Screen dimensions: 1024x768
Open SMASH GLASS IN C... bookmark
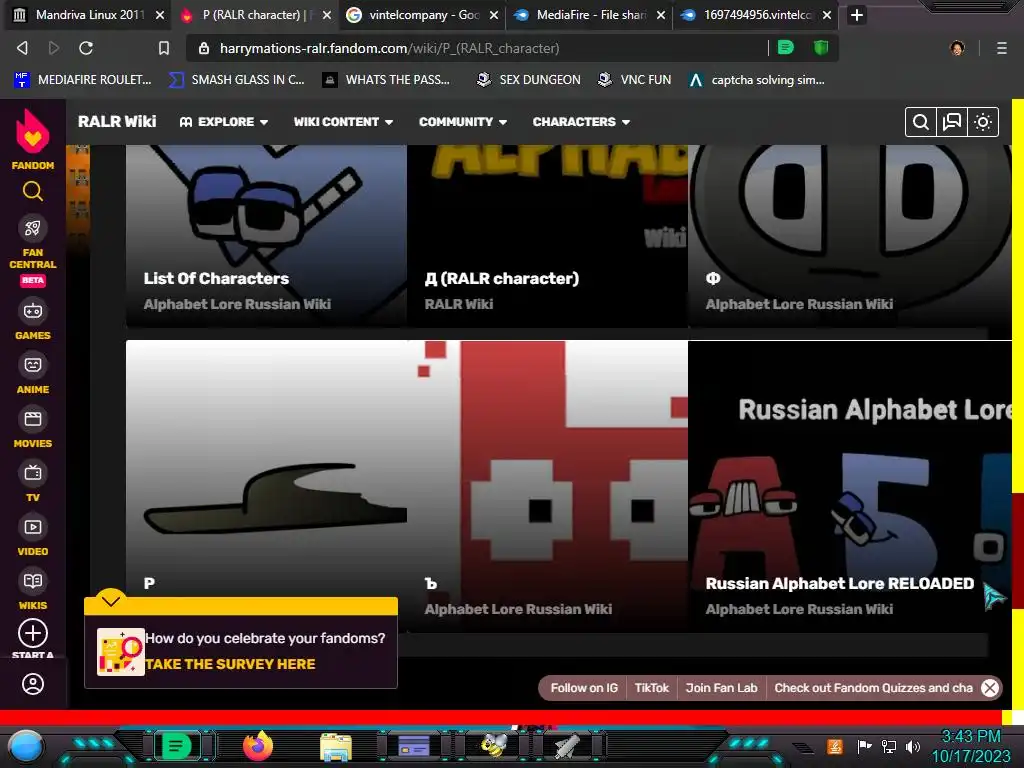coord(236,80)
